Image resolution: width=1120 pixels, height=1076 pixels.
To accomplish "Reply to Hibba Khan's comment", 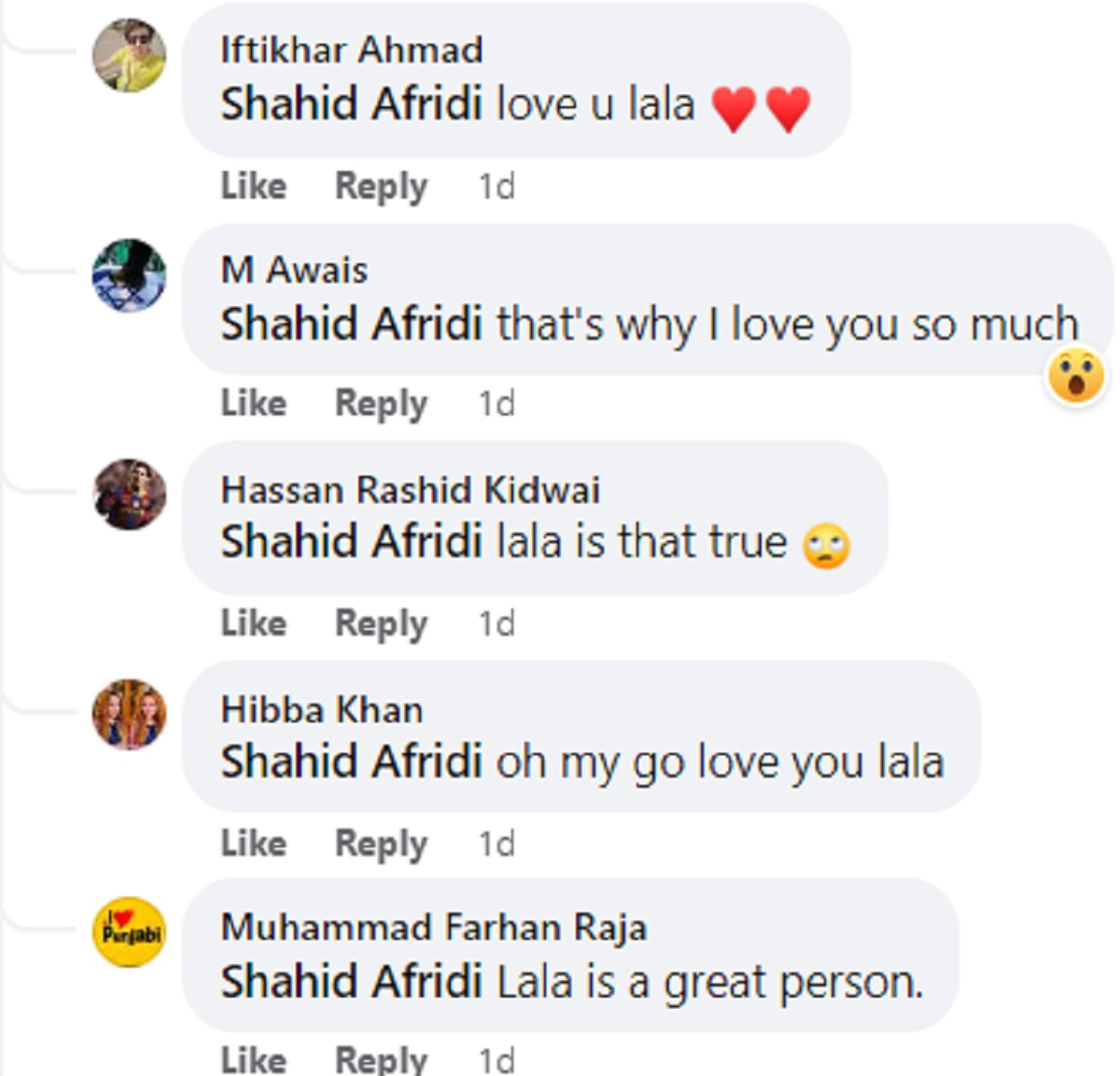I will click(381, 843).
